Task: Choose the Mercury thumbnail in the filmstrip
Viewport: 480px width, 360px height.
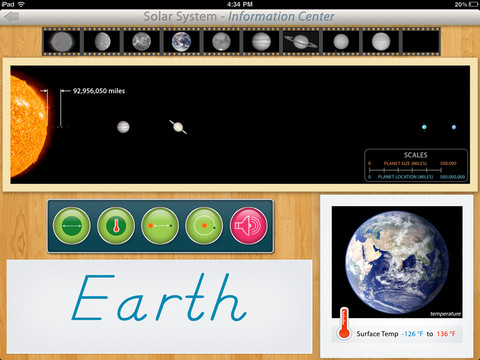Action: point(102,42)
